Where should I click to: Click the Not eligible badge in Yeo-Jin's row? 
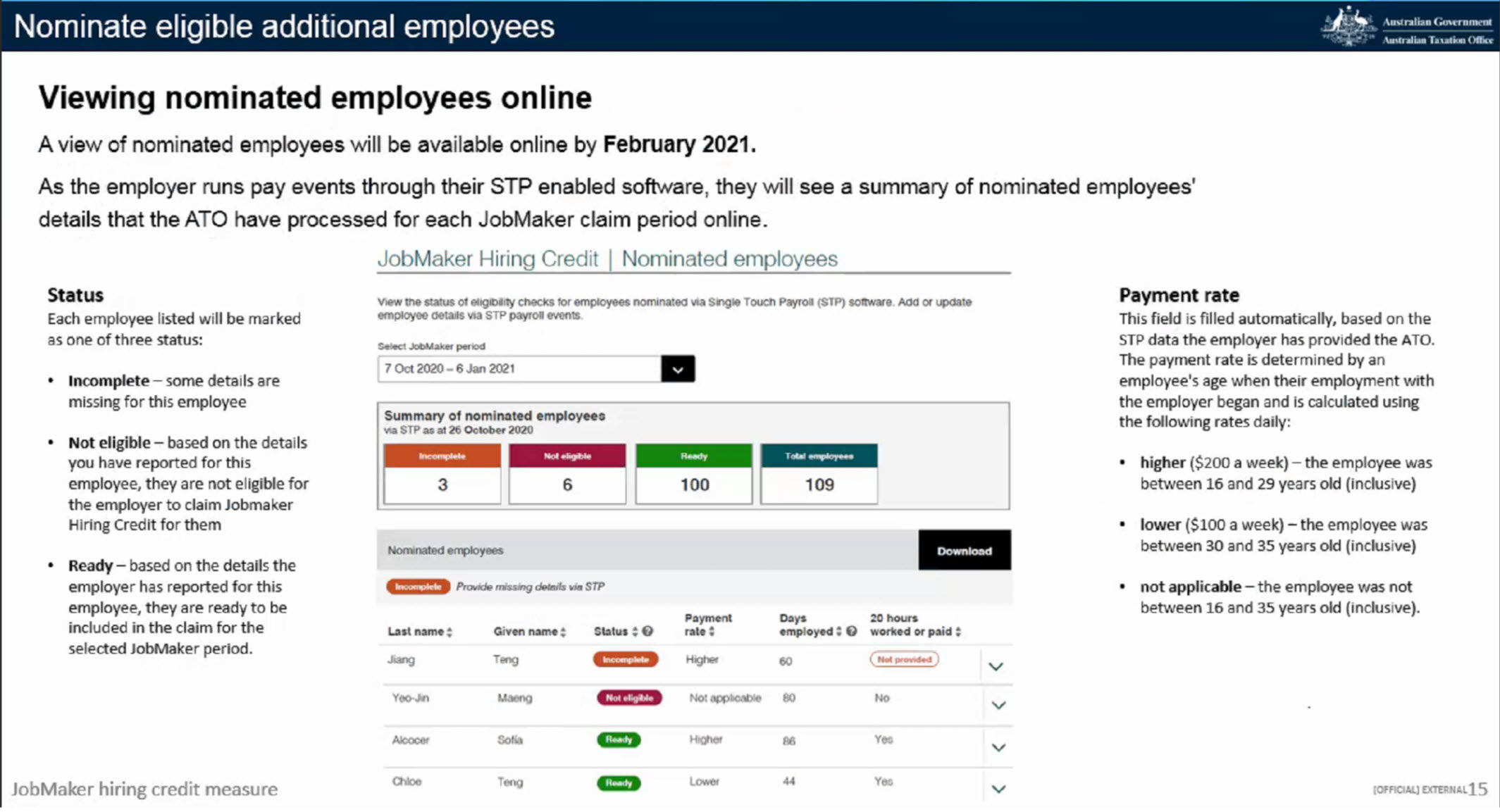point(629,698)
